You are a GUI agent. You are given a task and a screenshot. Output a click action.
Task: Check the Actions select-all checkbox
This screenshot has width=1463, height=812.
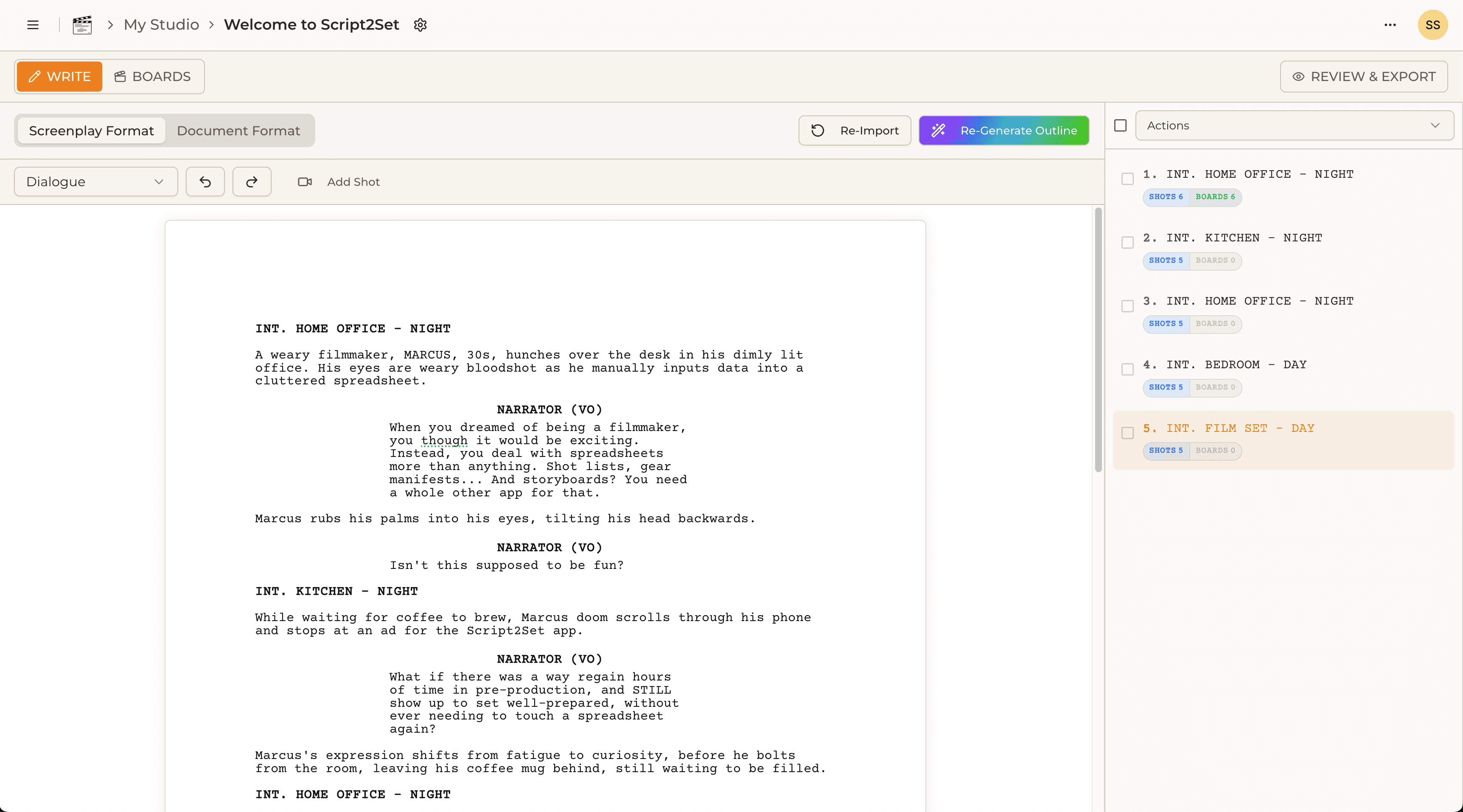[x=1121, y=125]
